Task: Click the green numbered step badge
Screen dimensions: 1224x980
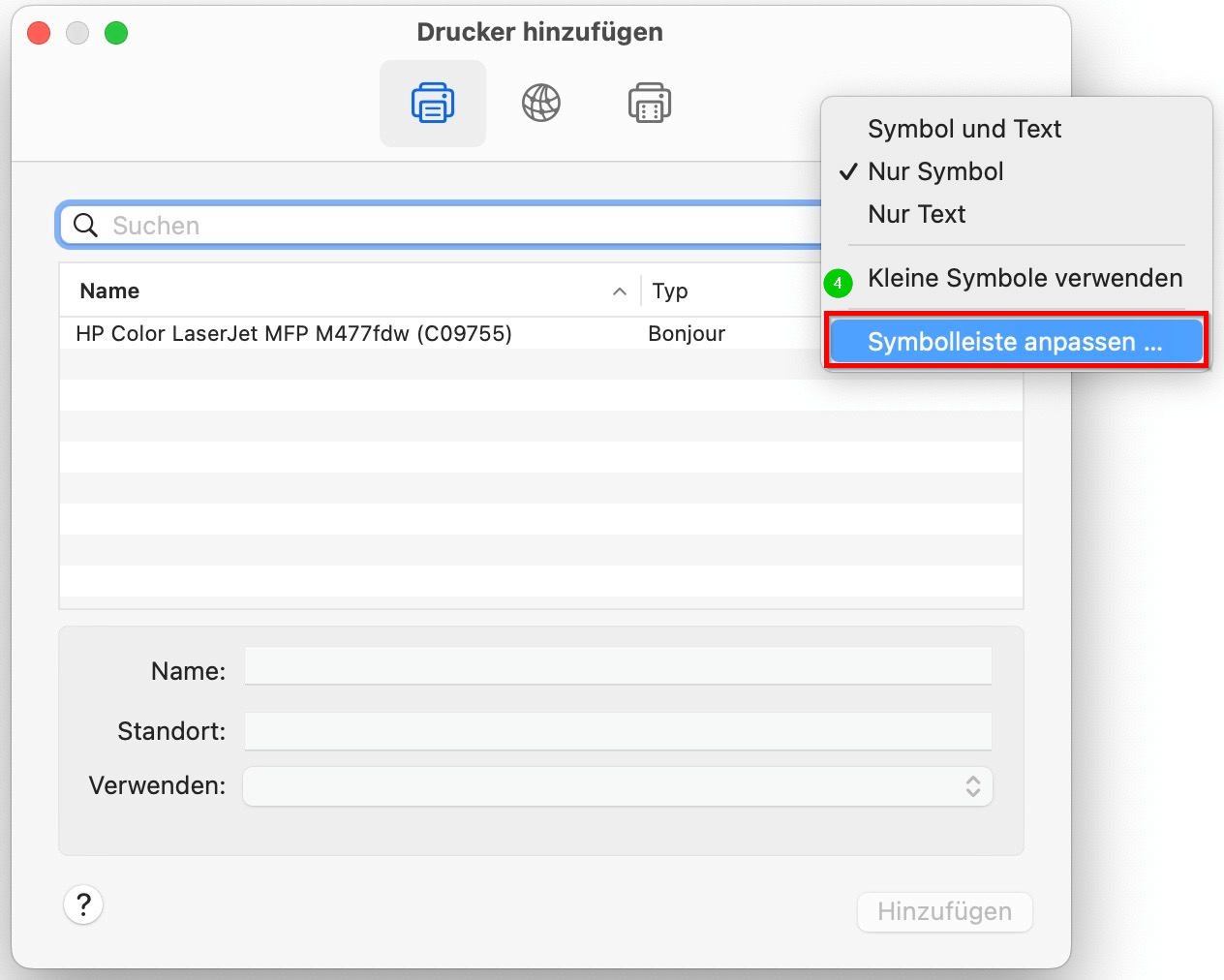Action: point(838,283)
